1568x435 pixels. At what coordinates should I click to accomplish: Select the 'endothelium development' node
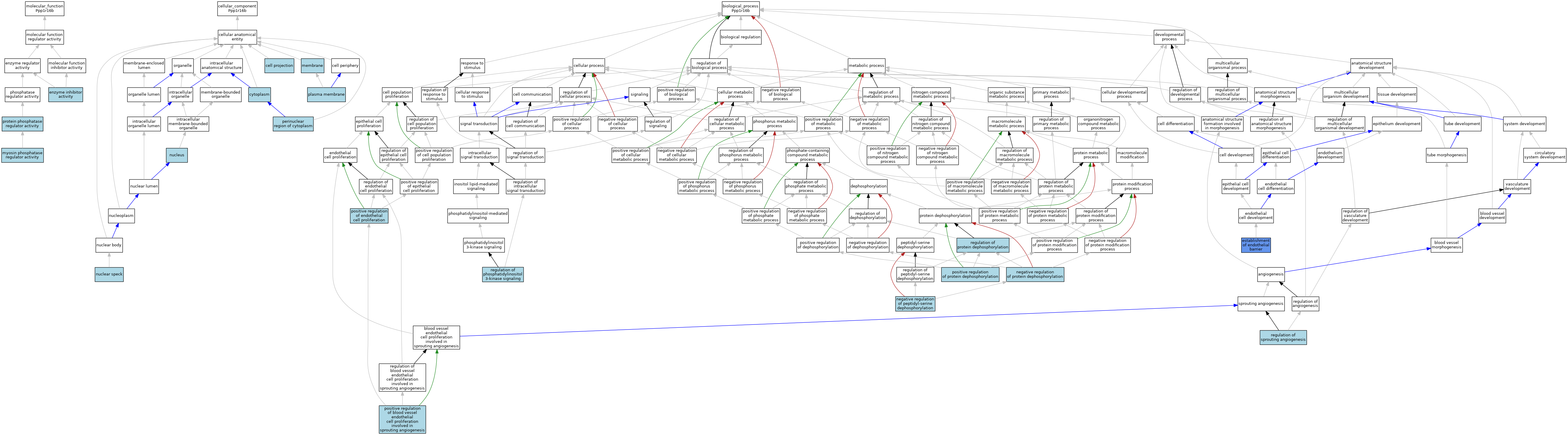click(1330, 155)
